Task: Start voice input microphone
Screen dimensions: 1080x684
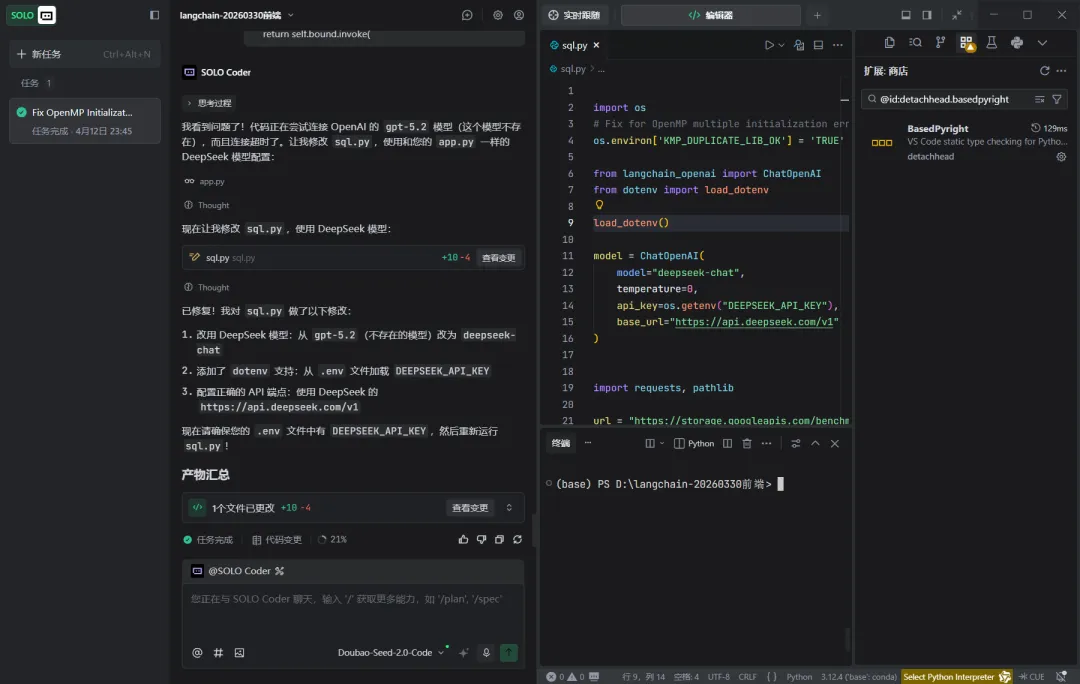Action: coord(486,652)
